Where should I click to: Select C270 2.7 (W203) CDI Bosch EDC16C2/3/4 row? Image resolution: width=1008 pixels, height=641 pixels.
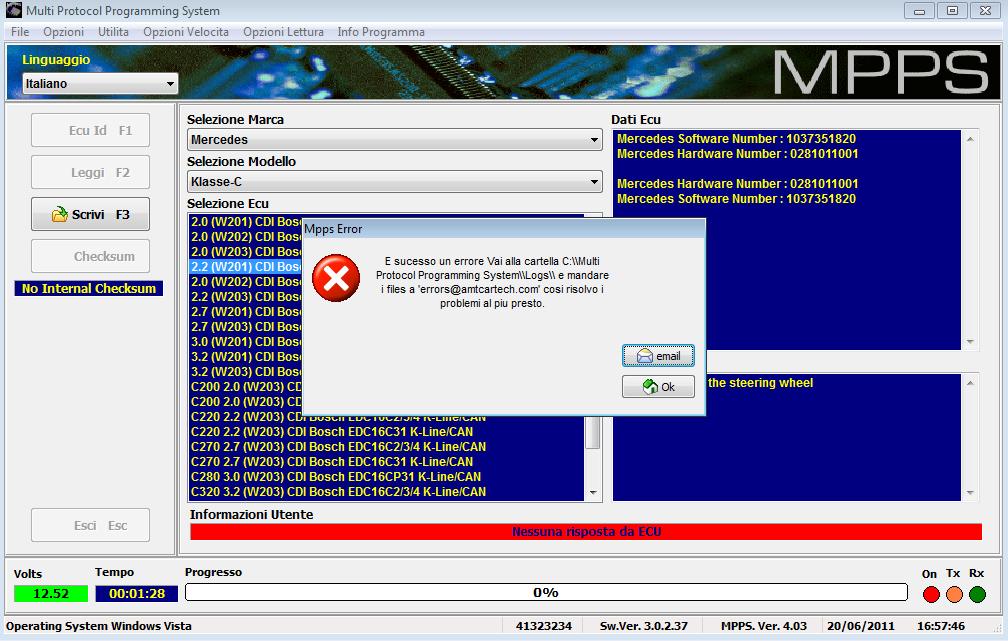tap(387, 446)
